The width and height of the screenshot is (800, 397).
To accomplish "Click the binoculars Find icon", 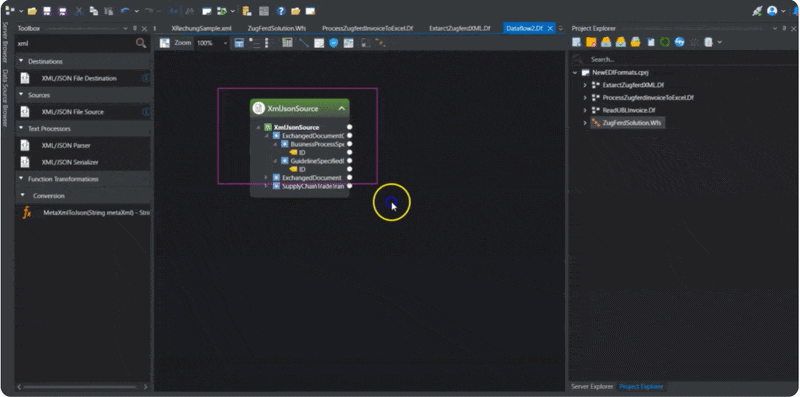I will [x=190, y=11].
